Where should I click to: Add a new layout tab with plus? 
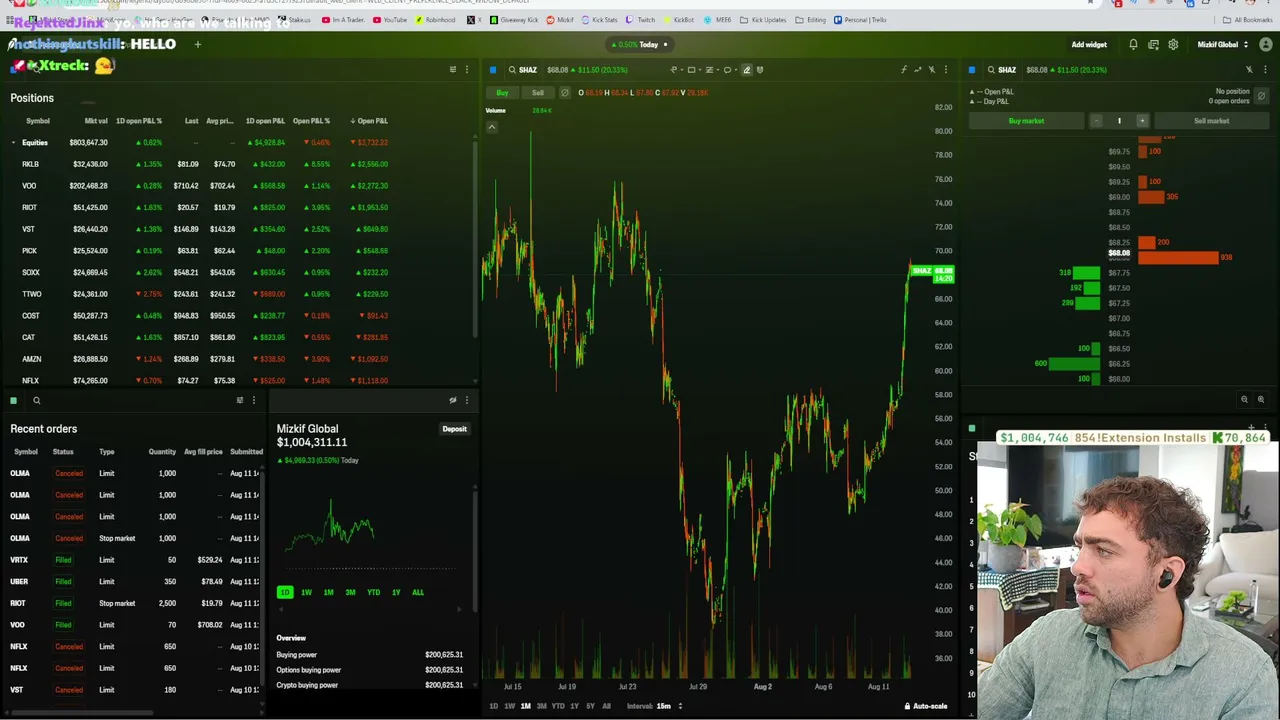coord(198,44)
